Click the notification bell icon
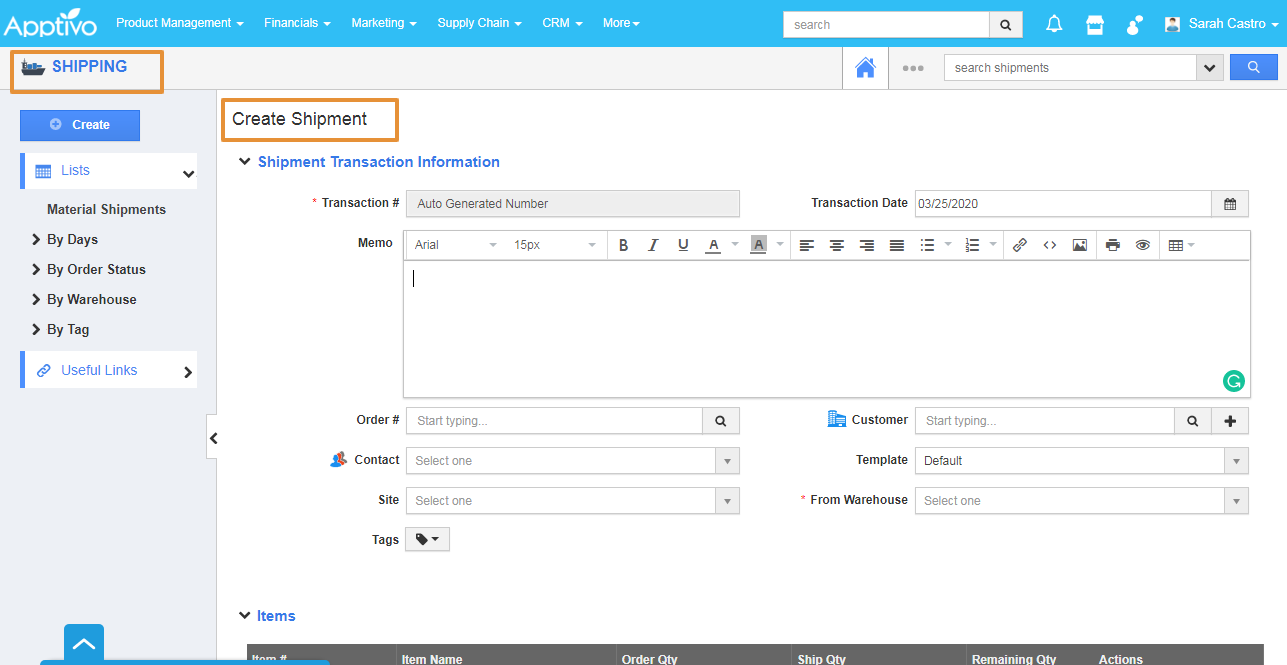 [1054, 24]
